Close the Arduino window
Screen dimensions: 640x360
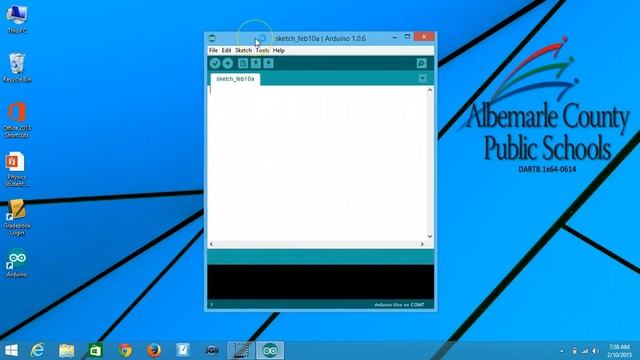click(424, 37)
